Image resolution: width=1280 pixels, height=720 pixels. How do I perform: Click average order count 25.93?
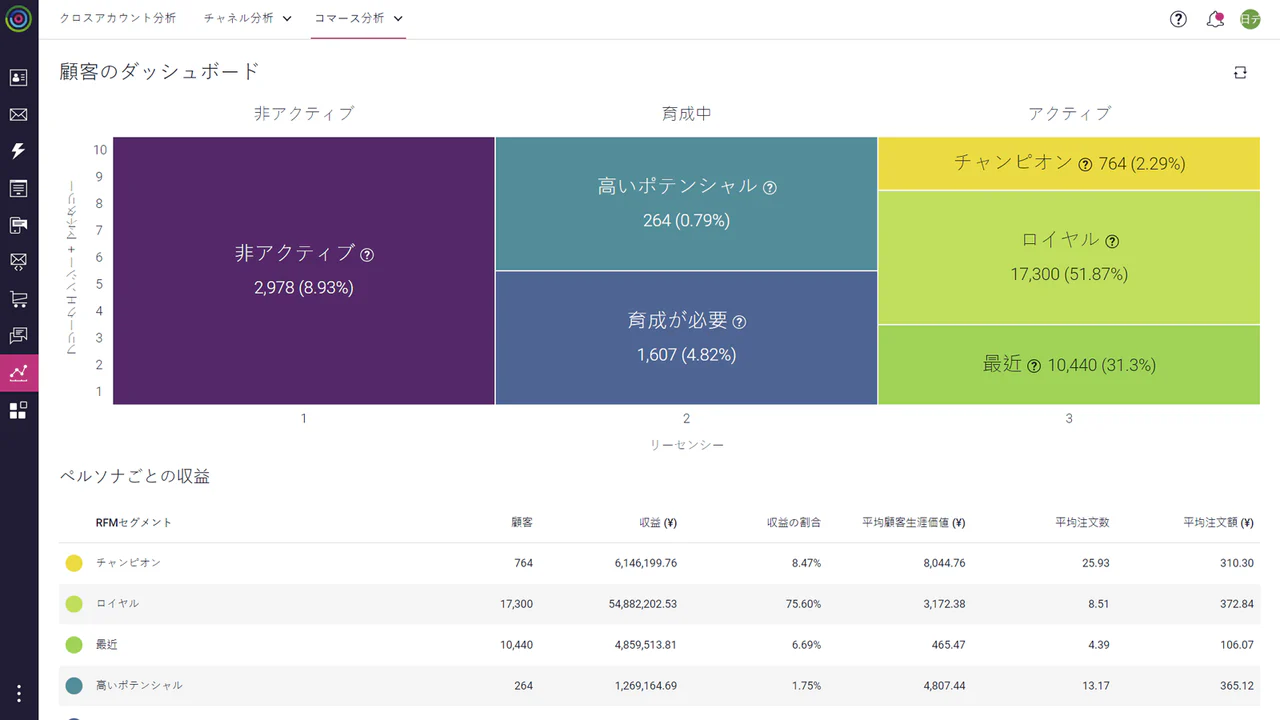(x=1096, y=563)
